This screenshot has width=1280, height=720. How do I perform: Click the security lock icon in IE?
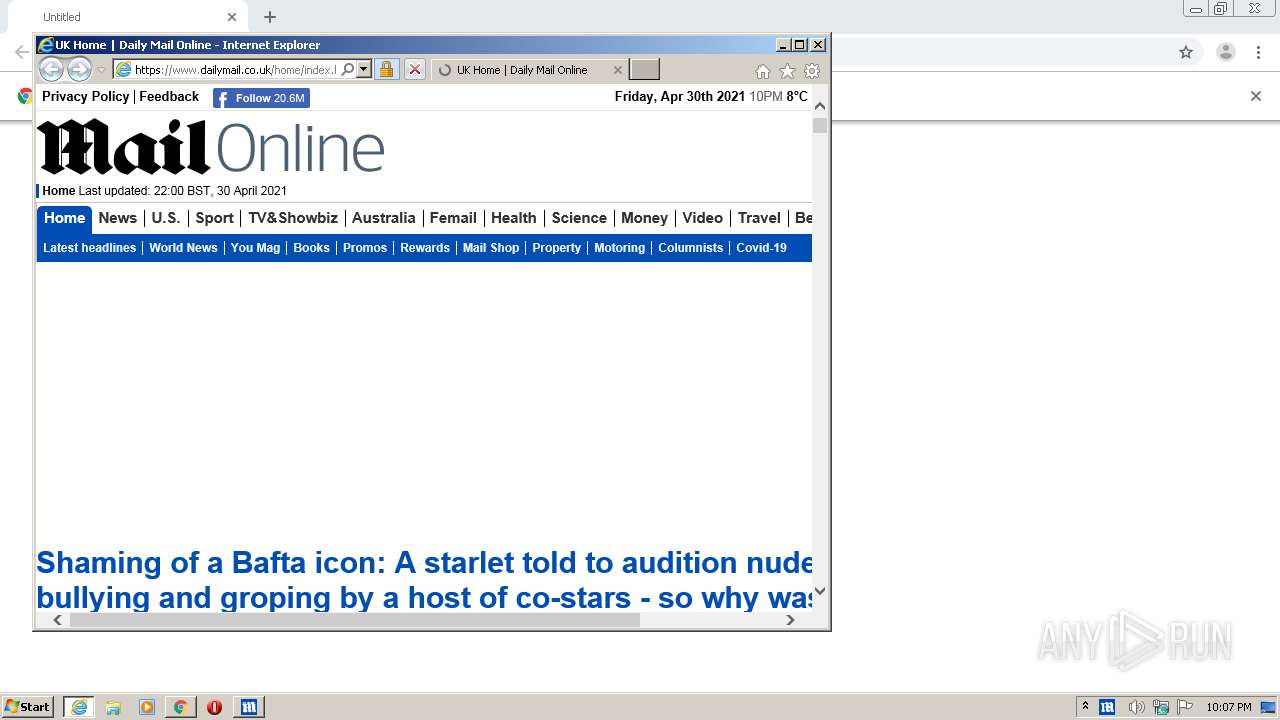point(386,69)
